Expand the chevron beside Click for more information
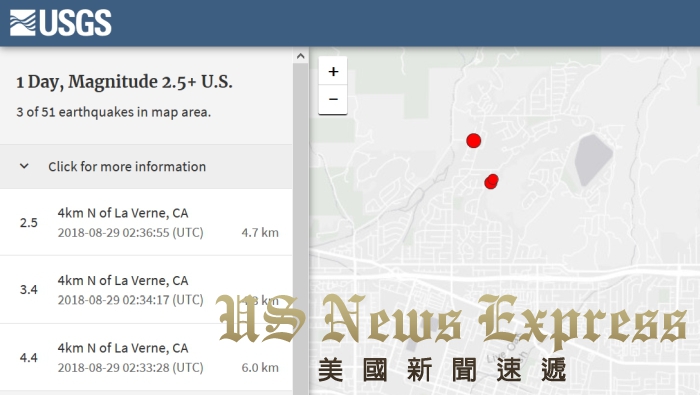Image resolution: width=700 pixels, height=395 pixels. tap(24, 166)
